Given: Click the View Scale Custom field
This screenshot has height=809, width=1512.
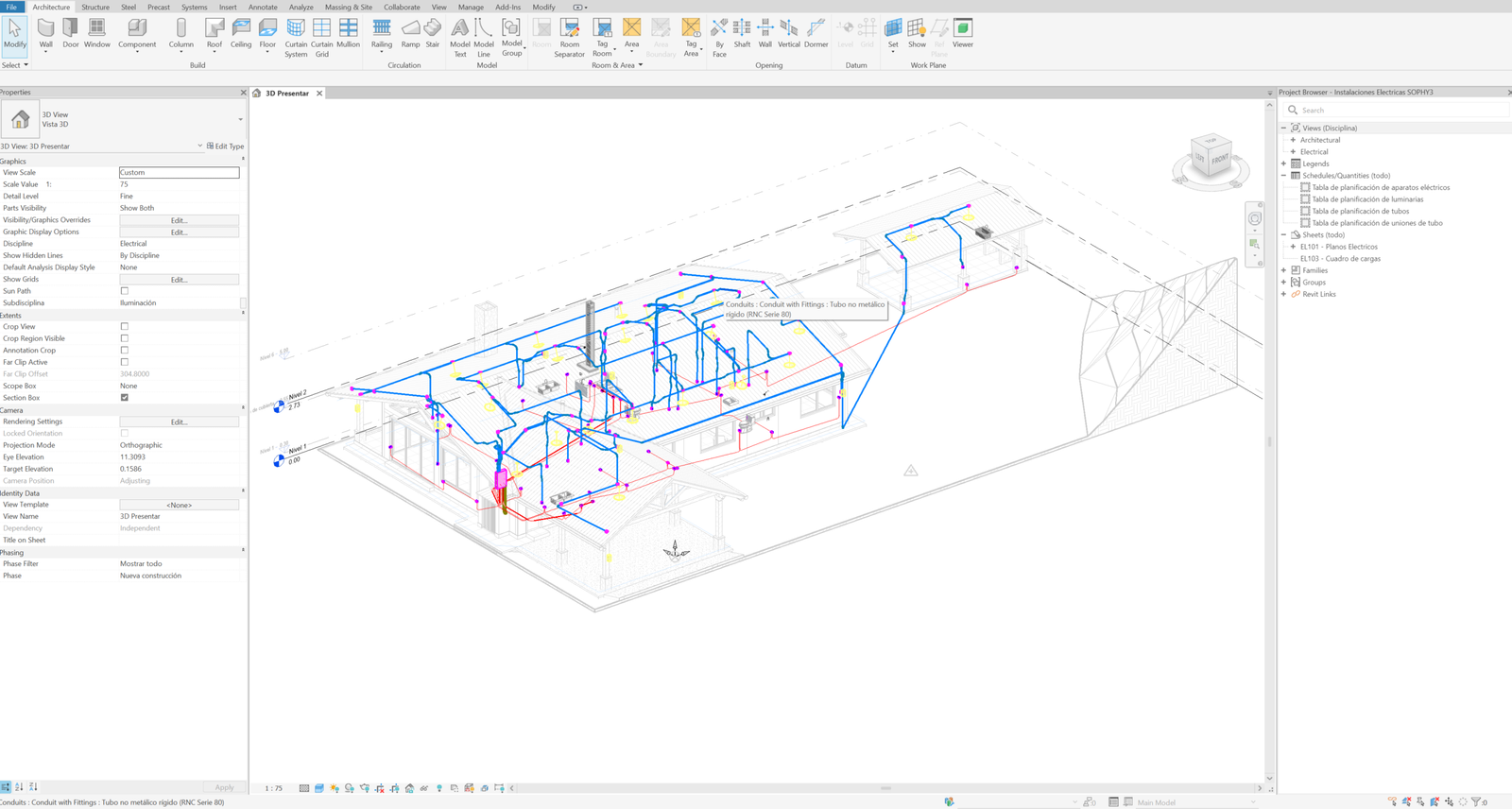Looking at the screenshot, I should pyautogui.click(x=179, y=172).
